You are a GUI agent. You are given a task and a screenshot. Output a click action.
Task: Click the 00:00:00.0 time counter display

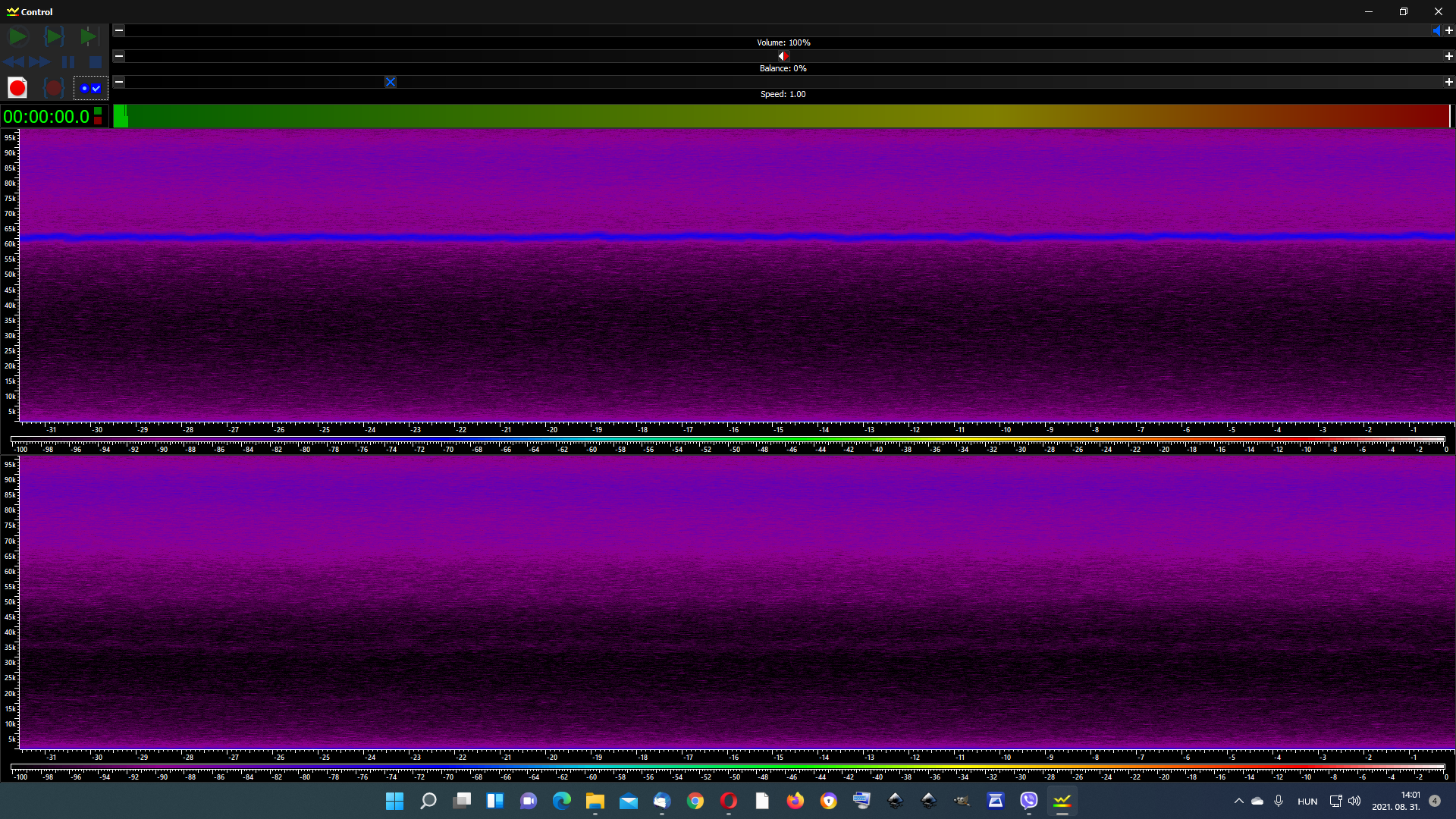click(46, 116)
